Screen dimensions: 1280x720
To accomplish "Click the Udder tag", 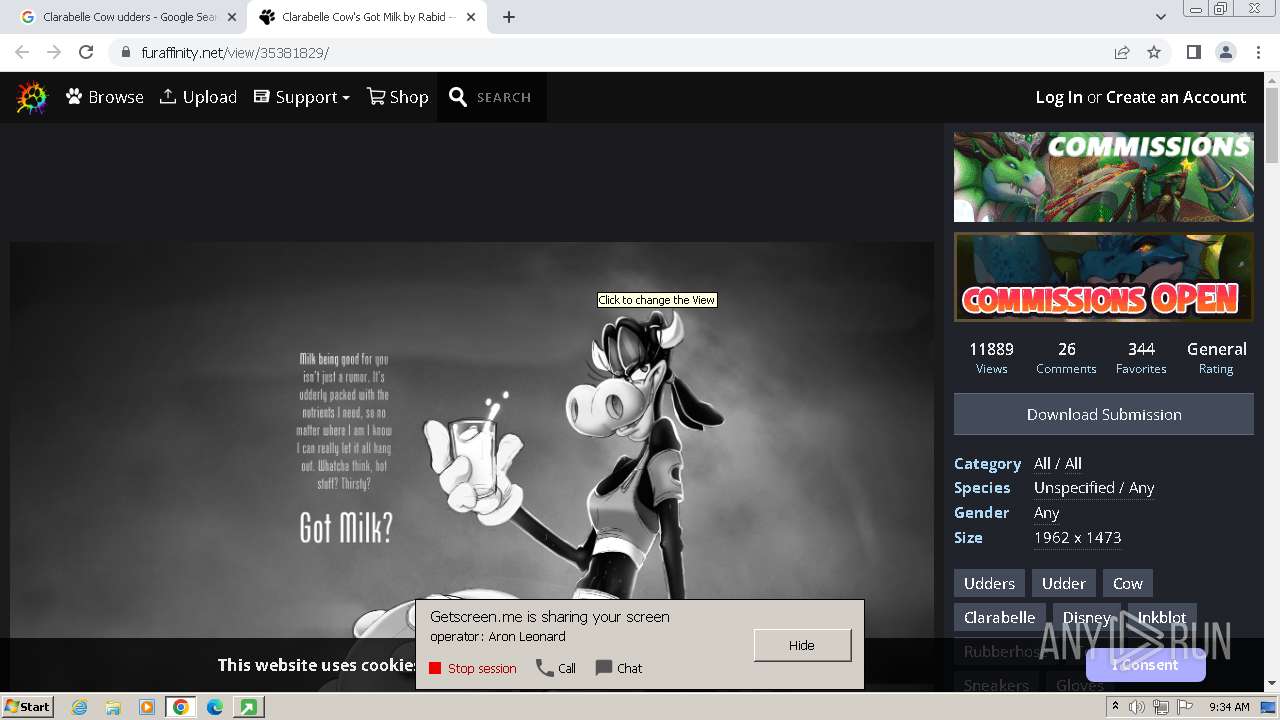I will point(1064,583).
